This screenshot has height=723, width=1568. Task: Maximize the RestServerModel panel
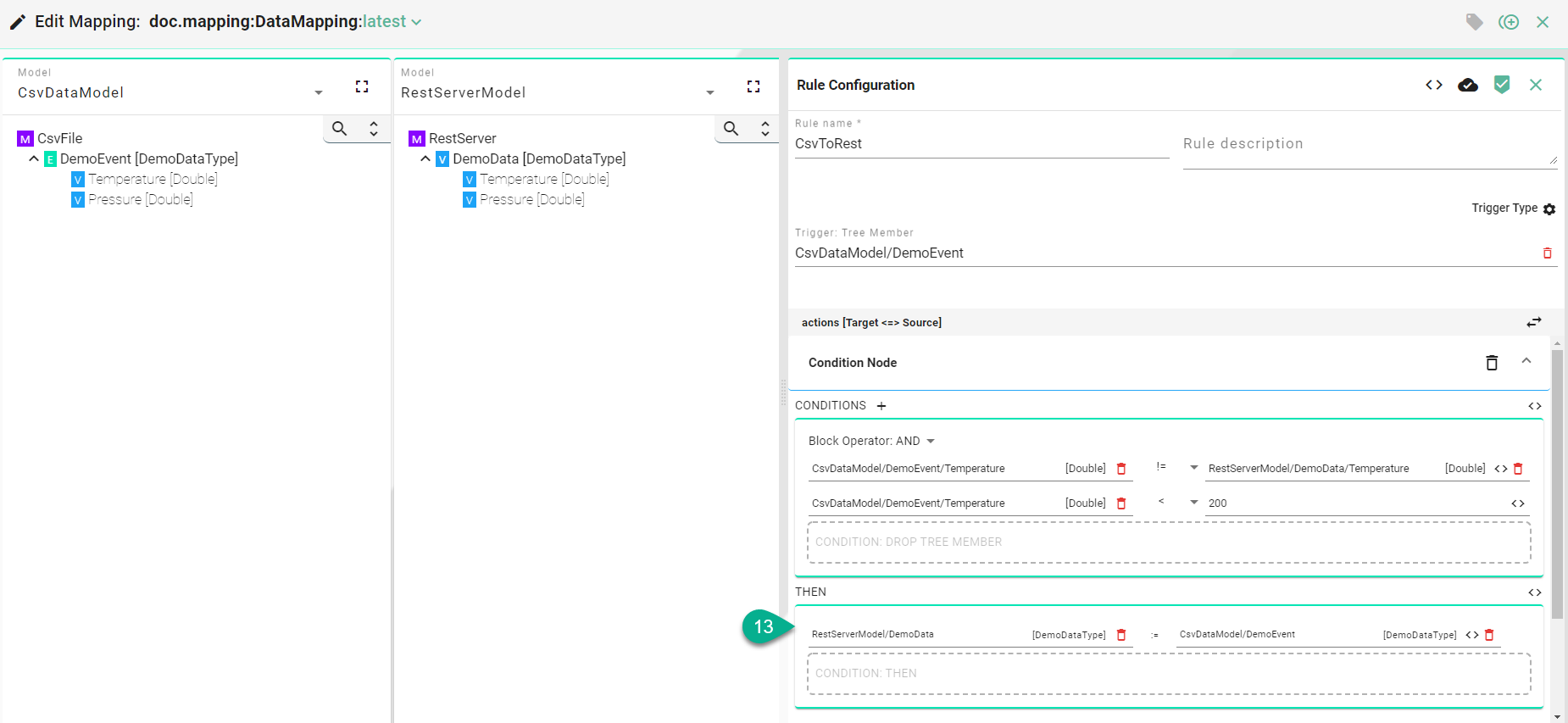point(753,86)
